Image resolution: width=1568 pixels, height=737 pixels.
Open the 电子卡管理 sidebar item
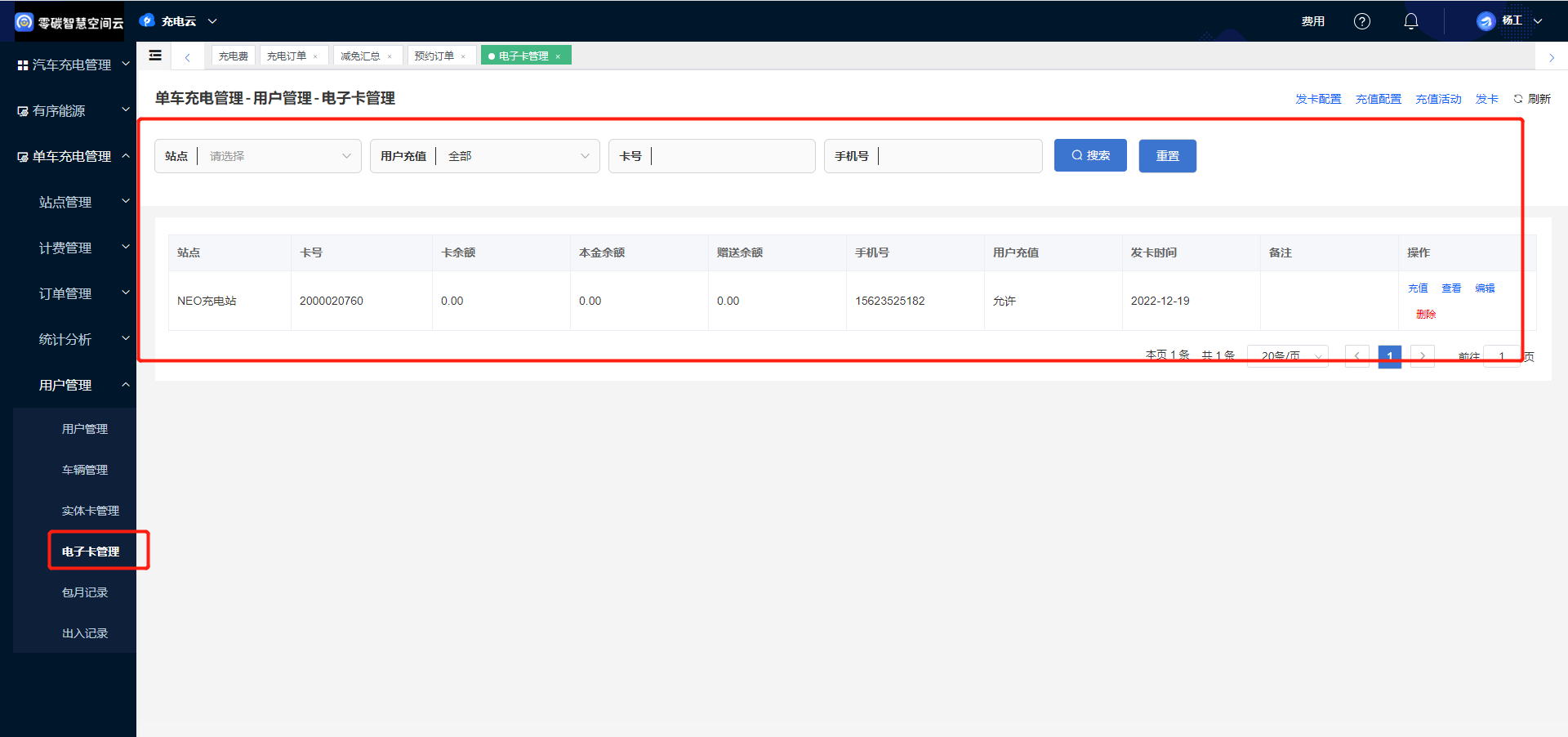pyautogui.click(x=91, y=552)
